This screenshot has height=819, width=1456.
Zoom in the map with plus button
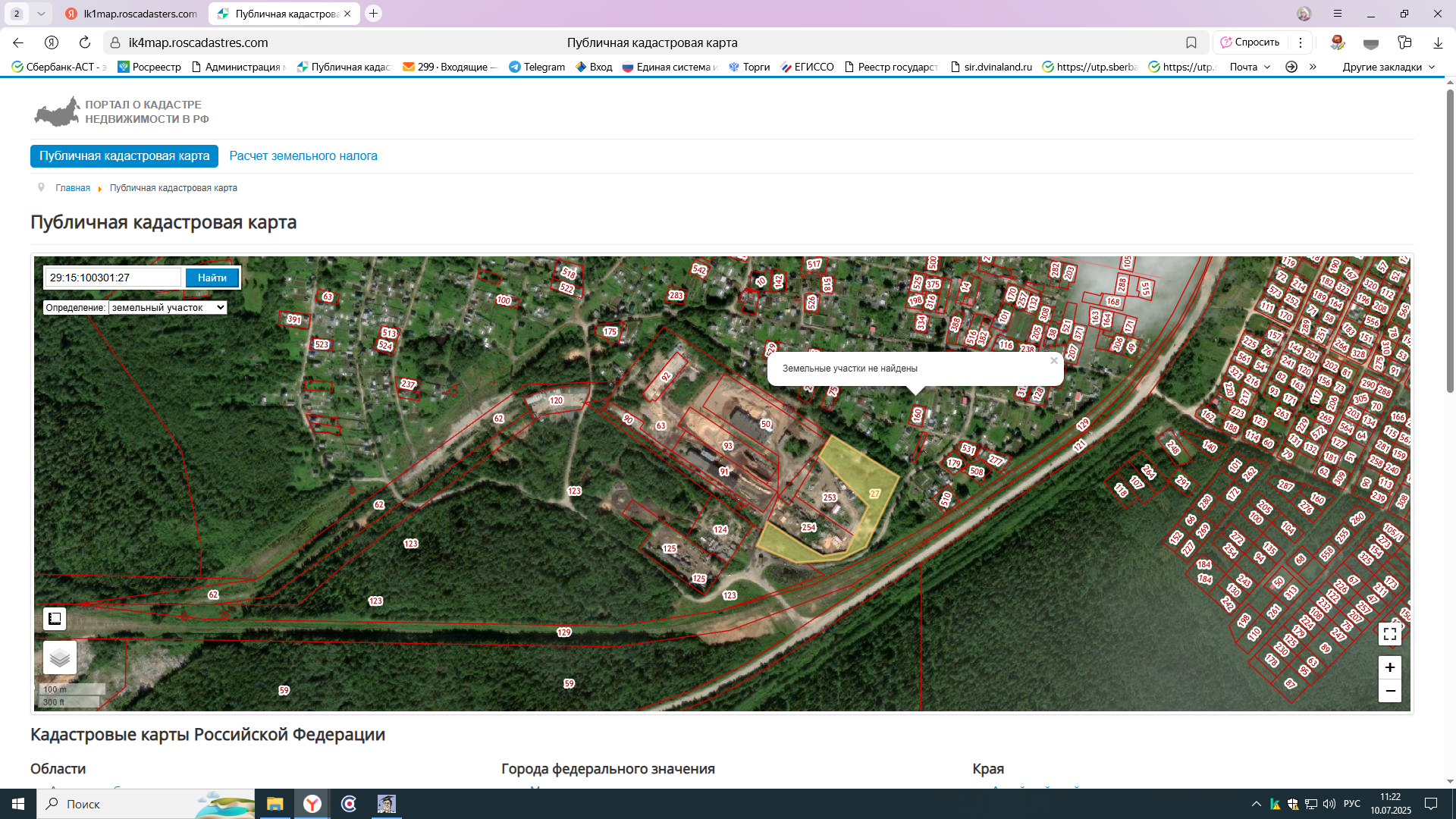[1389, 667]
